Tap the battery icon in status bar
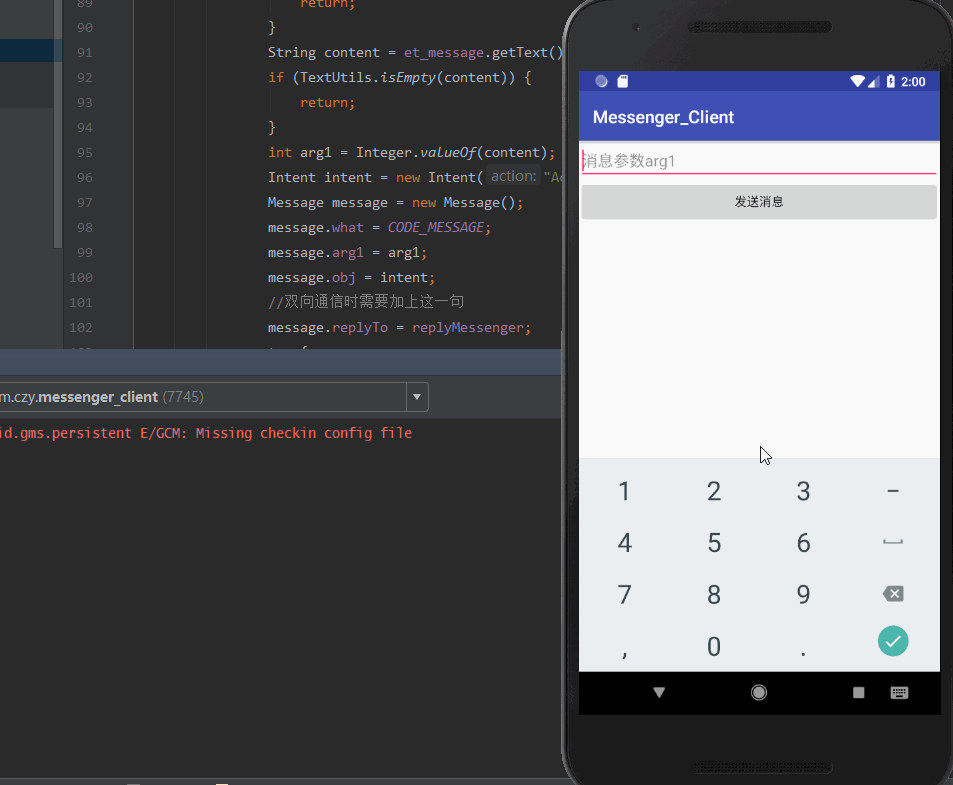Screen dimensions: 953x785 (890, 81)
